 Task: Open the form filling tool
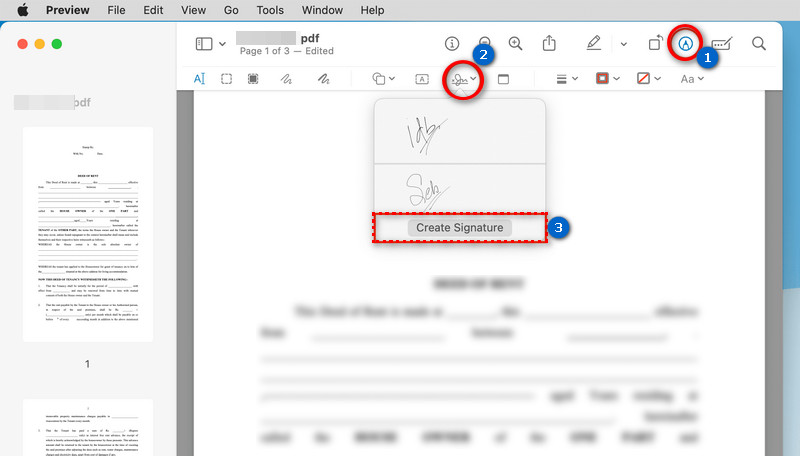(x=722, y=44)
